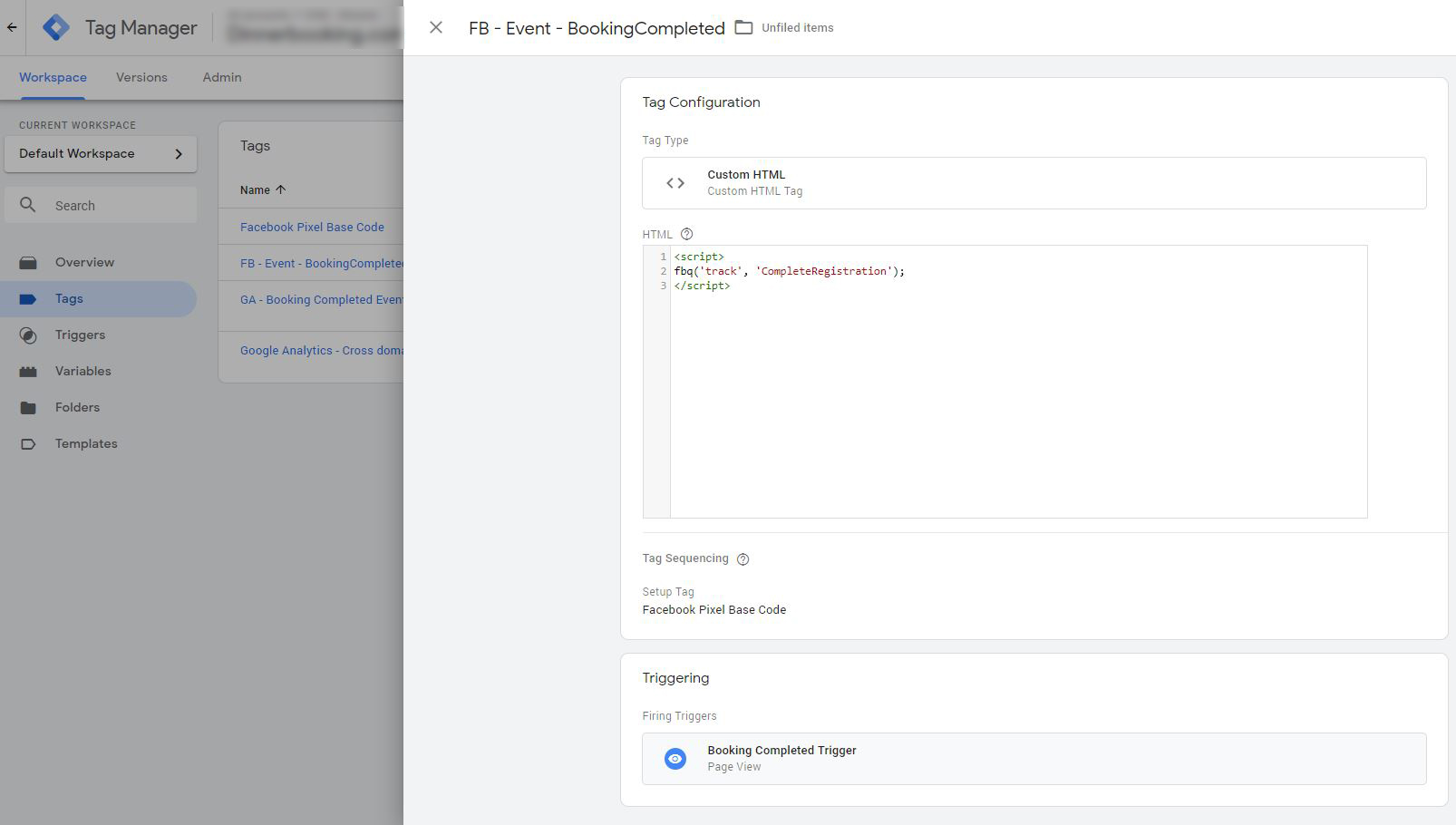Click the Templates sidebar icon
The width and height of the screenshot is (1456, 825).
28,444
